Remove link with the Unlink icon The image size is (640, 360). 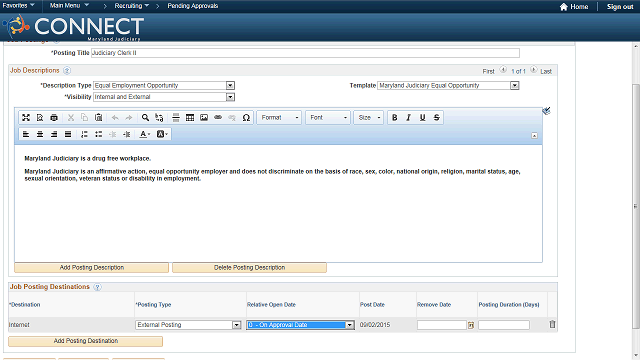pos(232,118)
